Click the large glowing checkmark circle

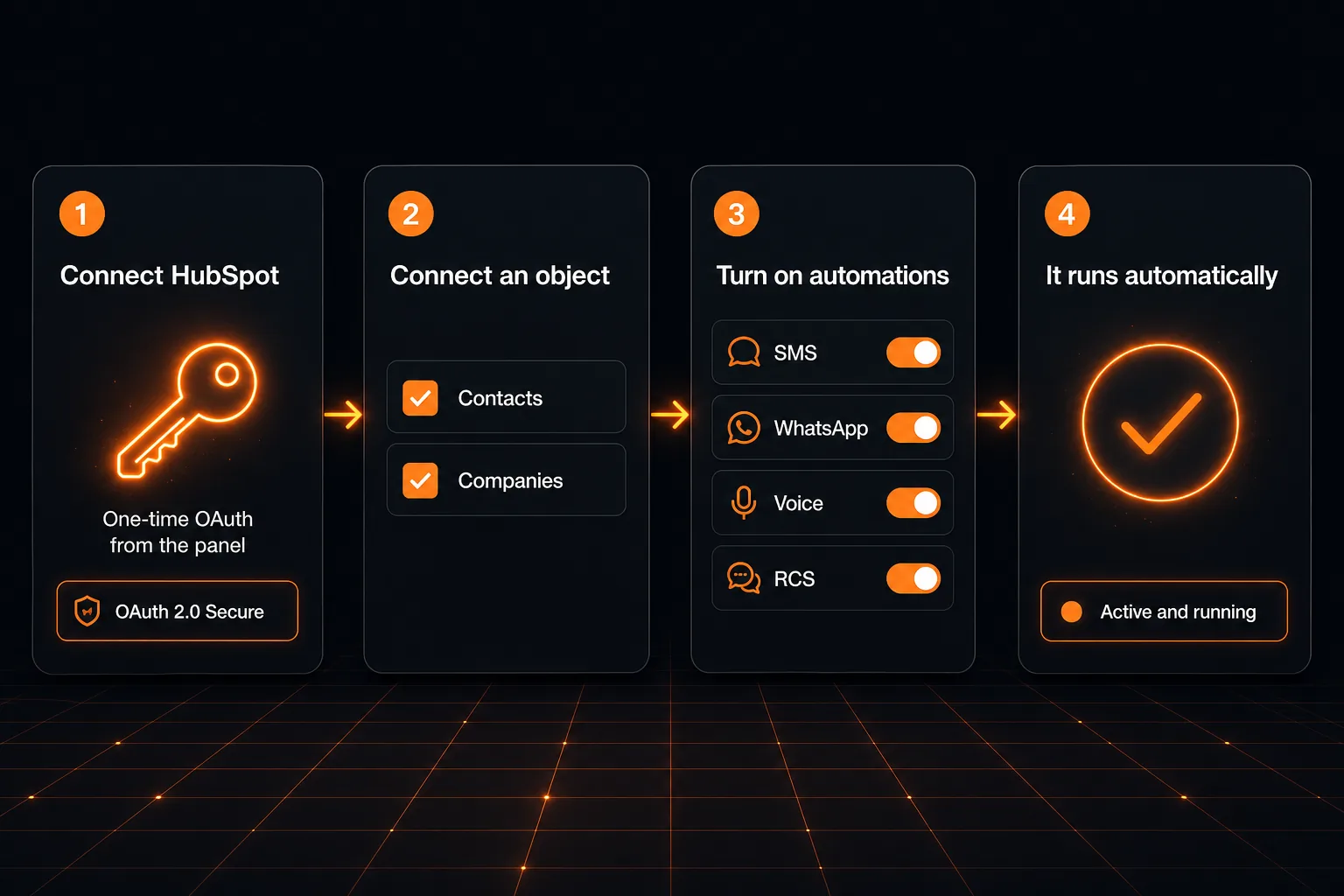[1160, 422]
